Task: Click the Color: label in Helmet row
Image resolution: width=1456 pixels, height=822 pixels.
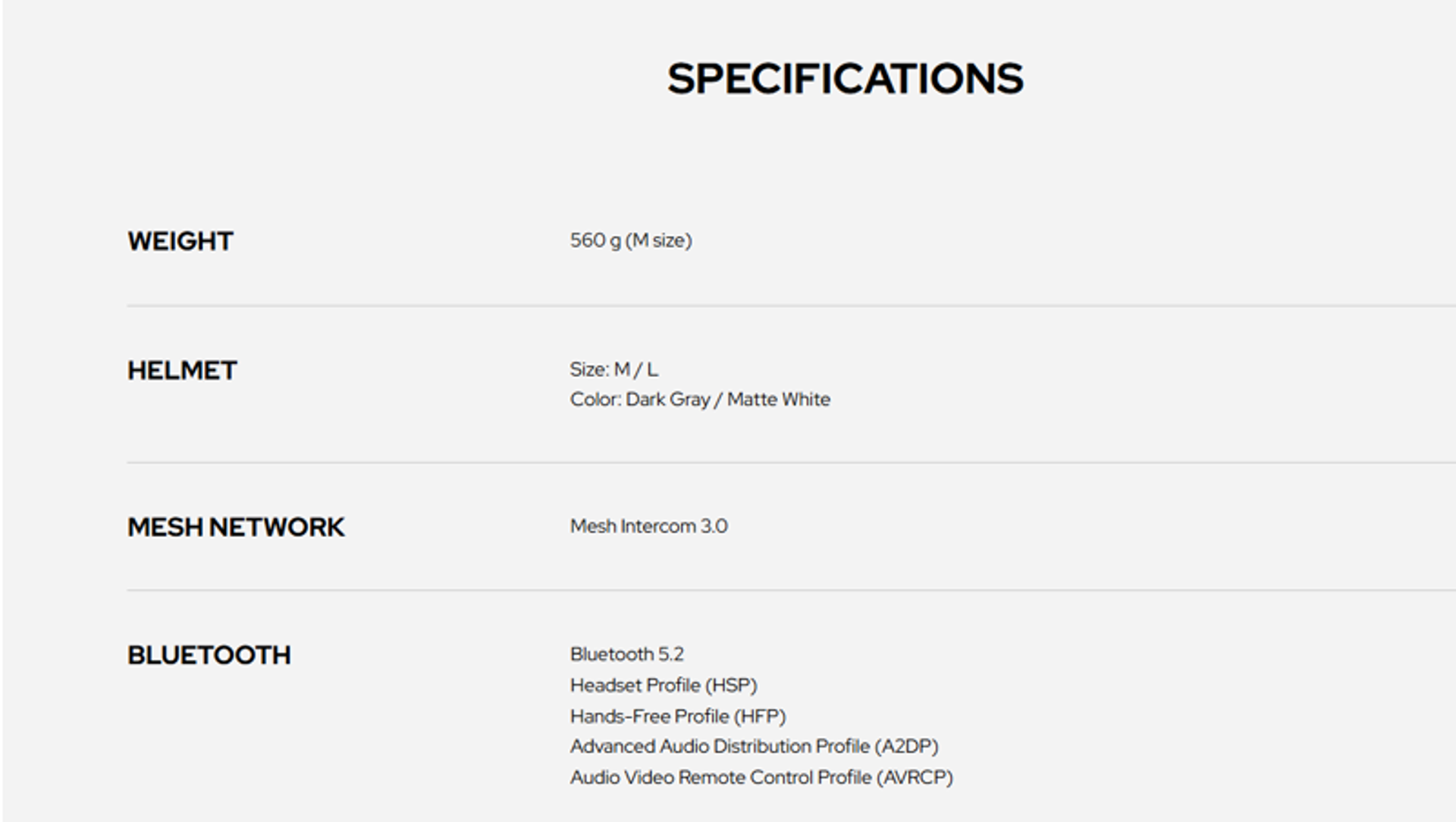Action: pos(595,400)
